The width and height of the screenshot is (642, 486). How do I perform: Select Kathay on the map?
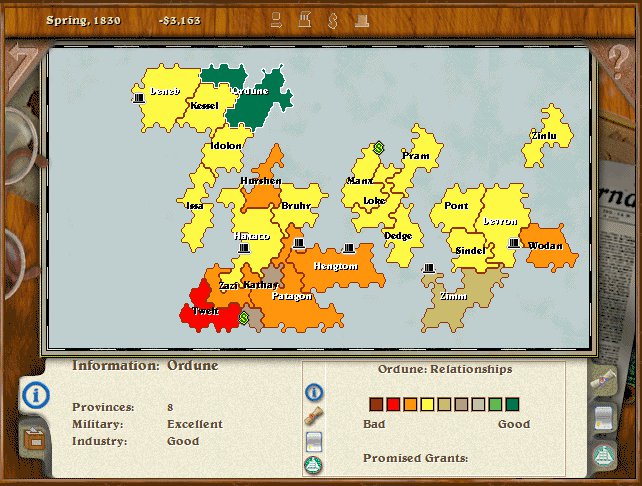tap(261, 285)
